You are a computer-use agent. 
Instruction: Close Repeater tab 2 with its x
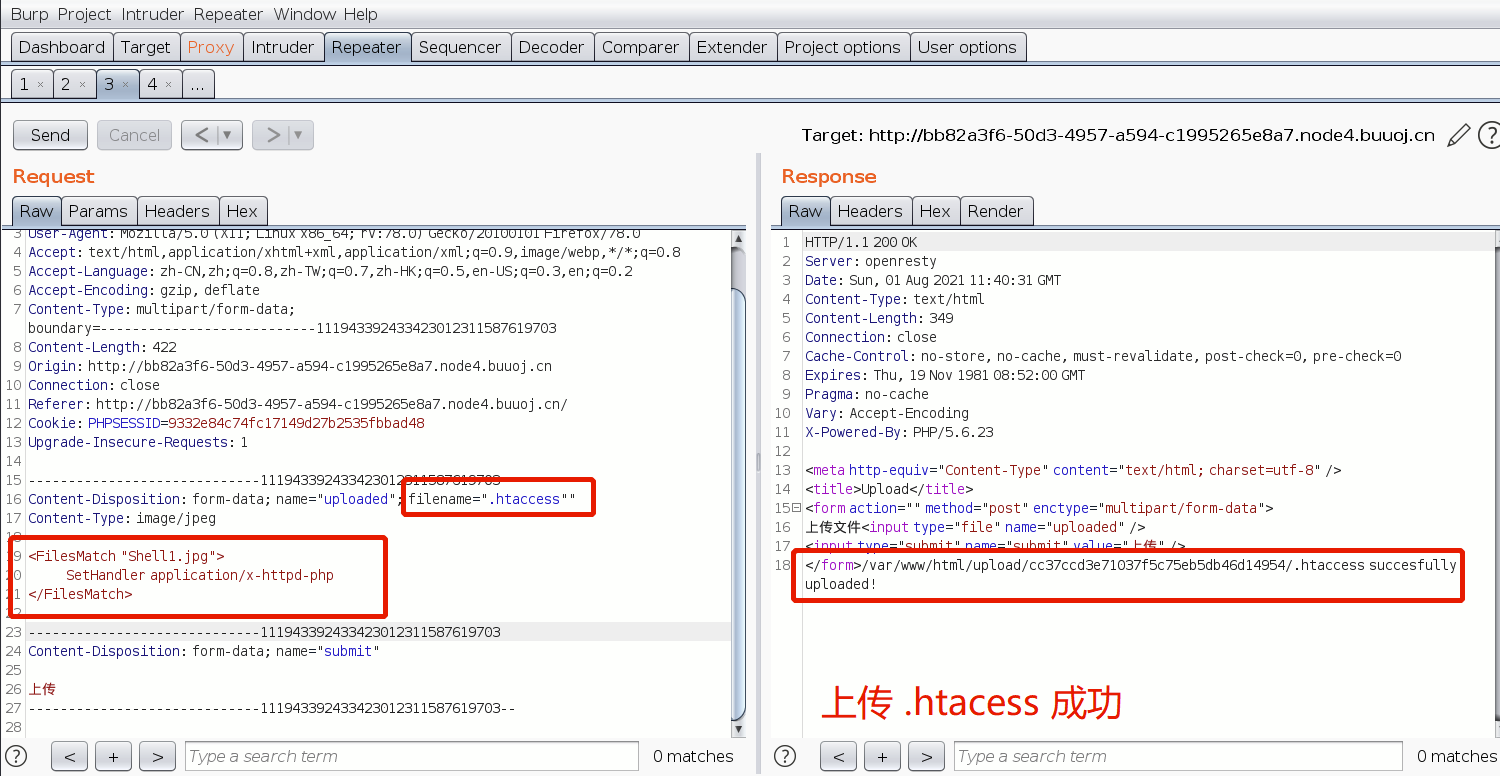(x=82, y=85)
